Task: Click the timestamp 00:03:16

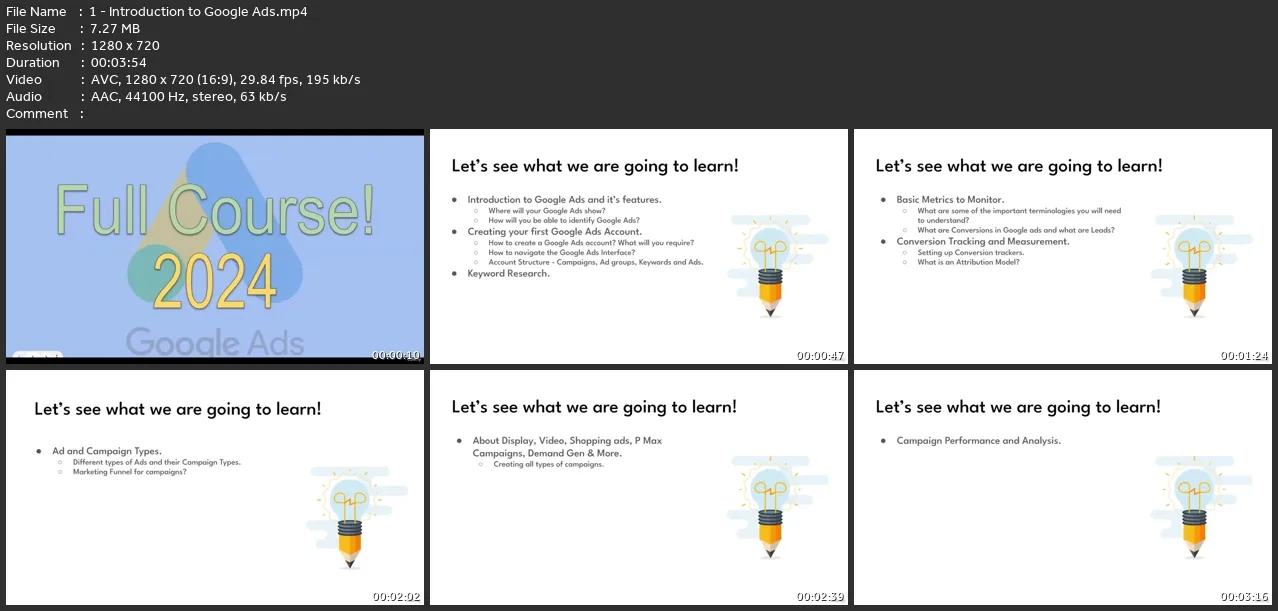Action: [x=1244, y=596]
